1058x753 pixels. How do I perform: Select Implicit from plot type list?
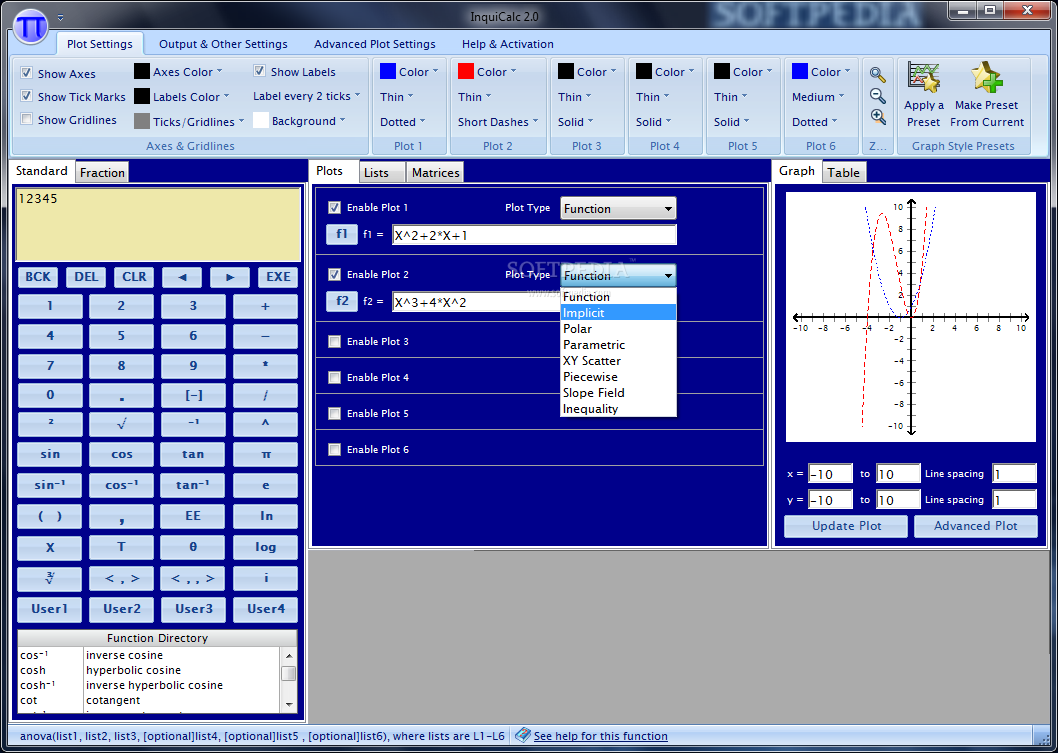[x=618, y=312]
